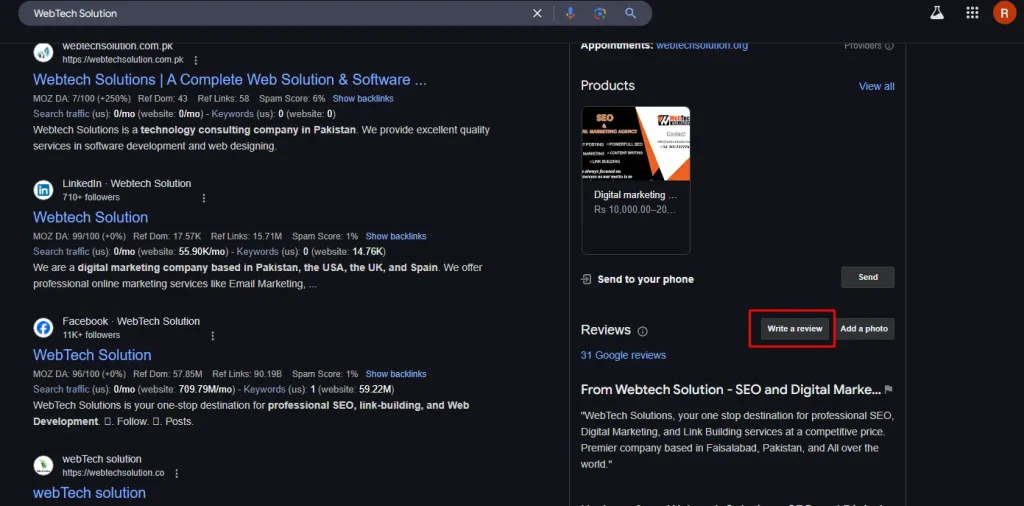Click the Reviews info icon
This screenshot has height=506, width=1024.
point(643,331)
